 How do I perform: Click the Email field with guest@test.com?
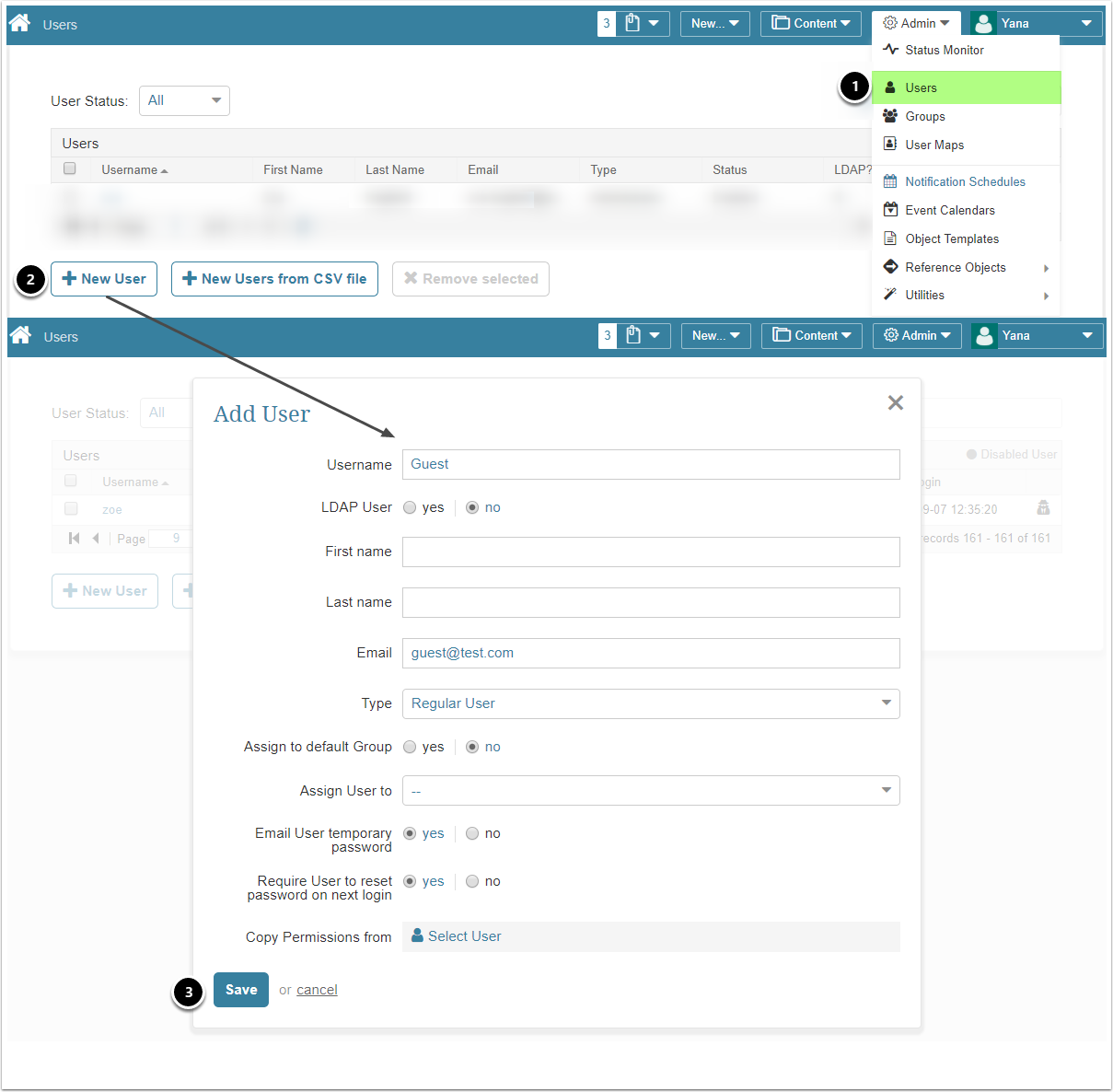pos(651,653)
